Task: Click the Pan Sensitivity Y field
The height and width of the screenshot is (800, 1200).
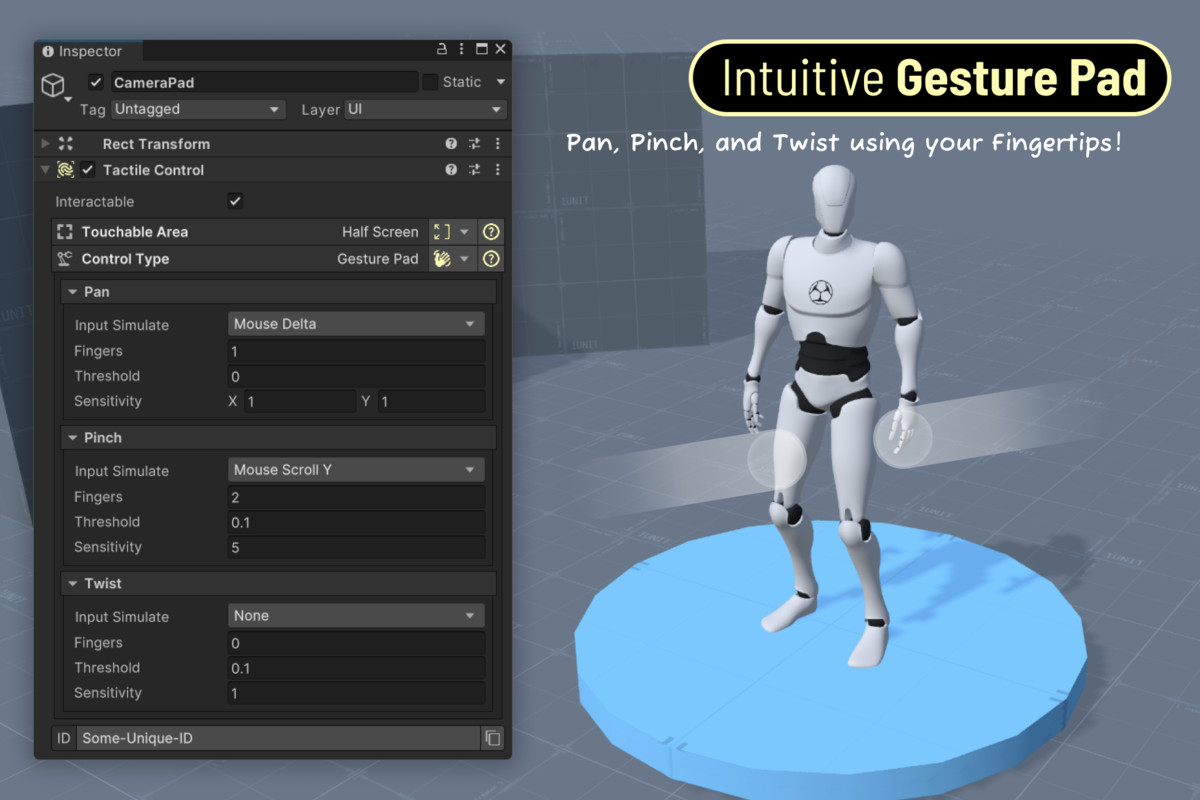Action: (431, 401)
